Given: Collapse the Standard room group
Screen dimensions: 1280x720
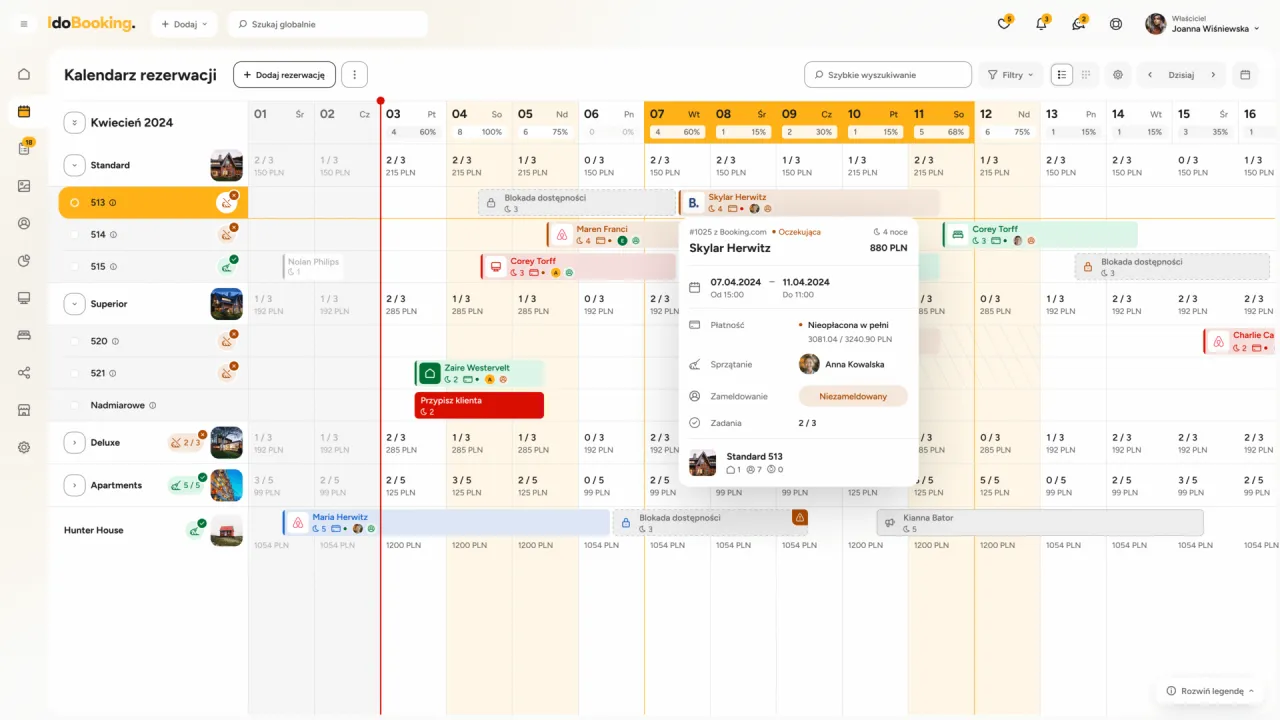Looking at the screenshot, I should coord(74,165).
